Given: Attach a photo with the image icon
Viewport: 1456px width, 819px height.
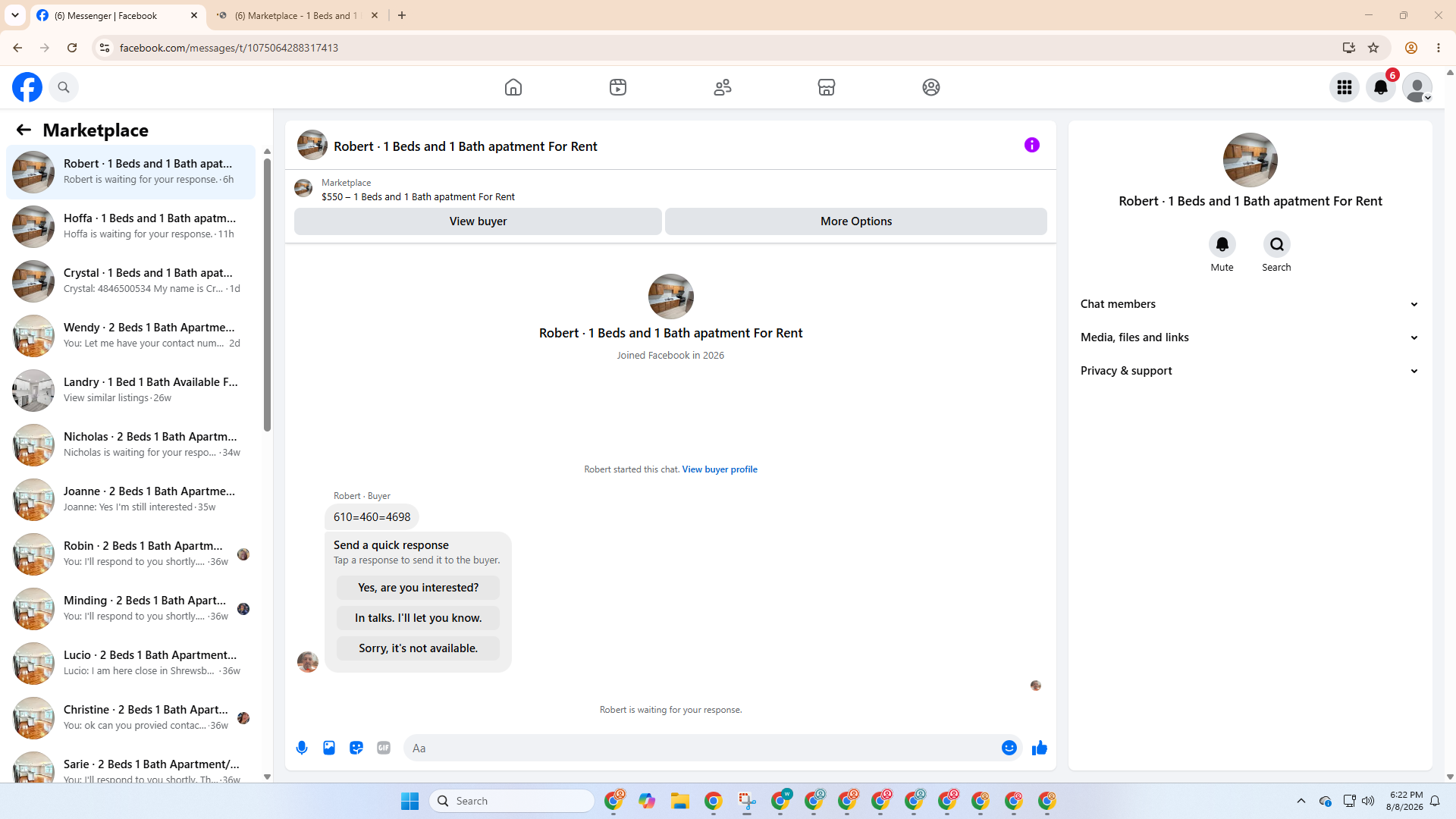Looking at the screenshot, I should [329, 748].
